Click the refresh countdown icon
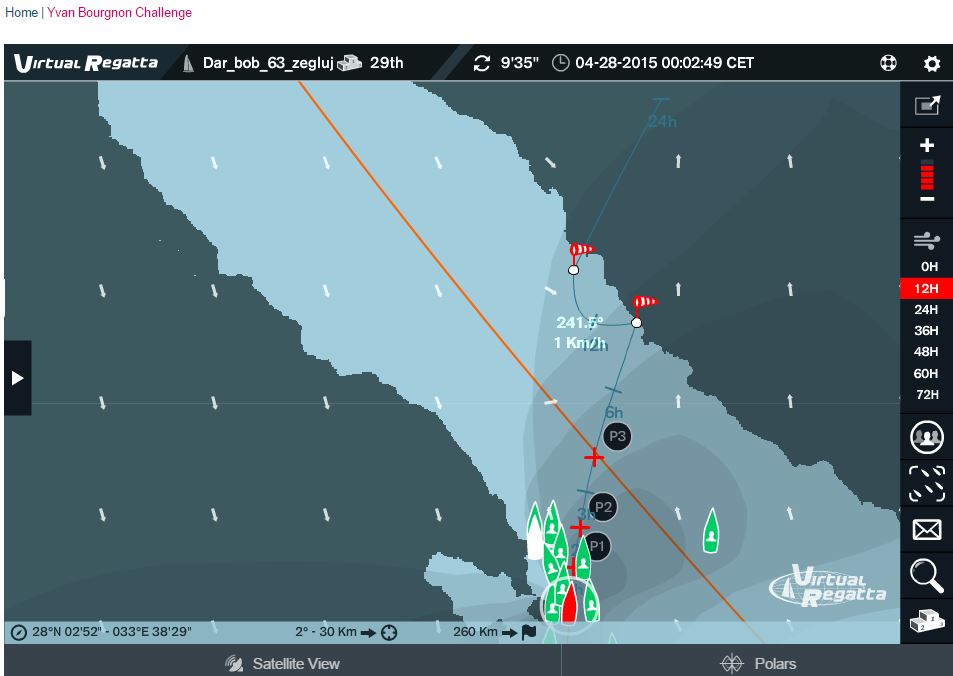Viewport: 953px width, 676px height. [x=482, y=63]
